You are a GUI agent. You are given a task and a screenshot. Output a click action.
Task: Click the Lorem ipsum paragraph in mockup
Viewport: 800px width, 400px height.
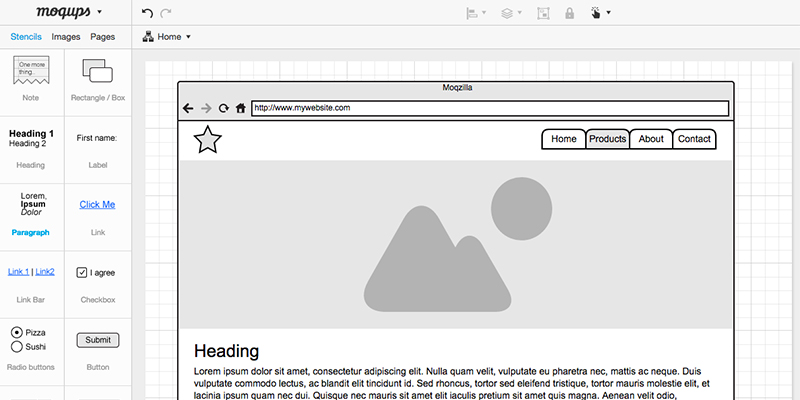coord(452,383)
